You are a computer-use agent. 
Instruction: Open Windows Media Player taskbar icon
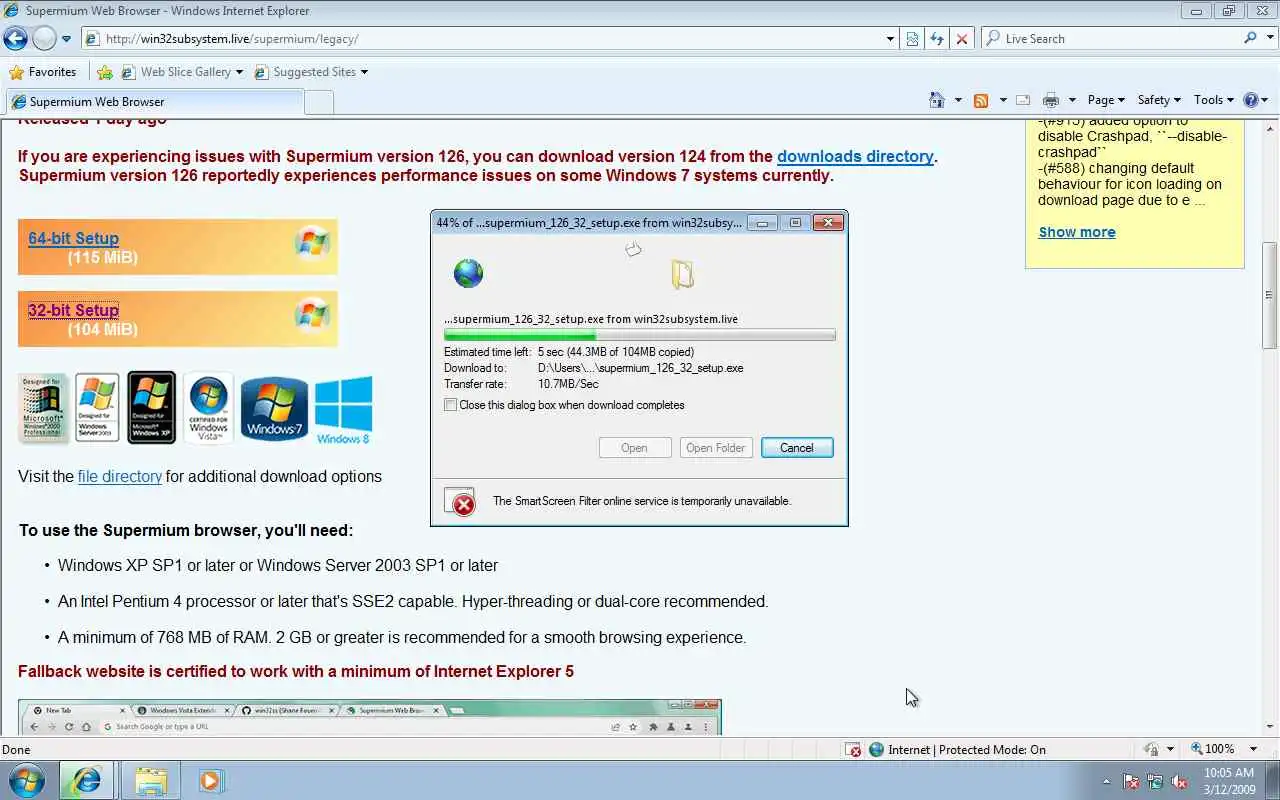pos(211,780)
